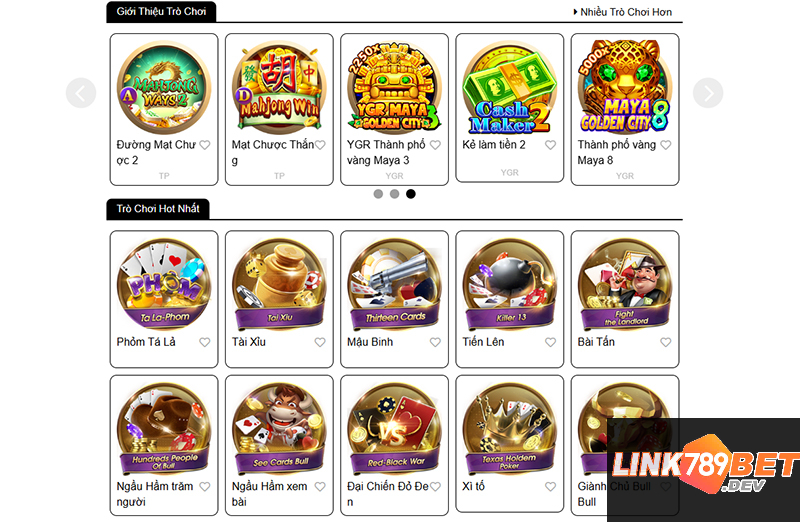Open the Tai Xiu dice game icon

coord(279,284)
